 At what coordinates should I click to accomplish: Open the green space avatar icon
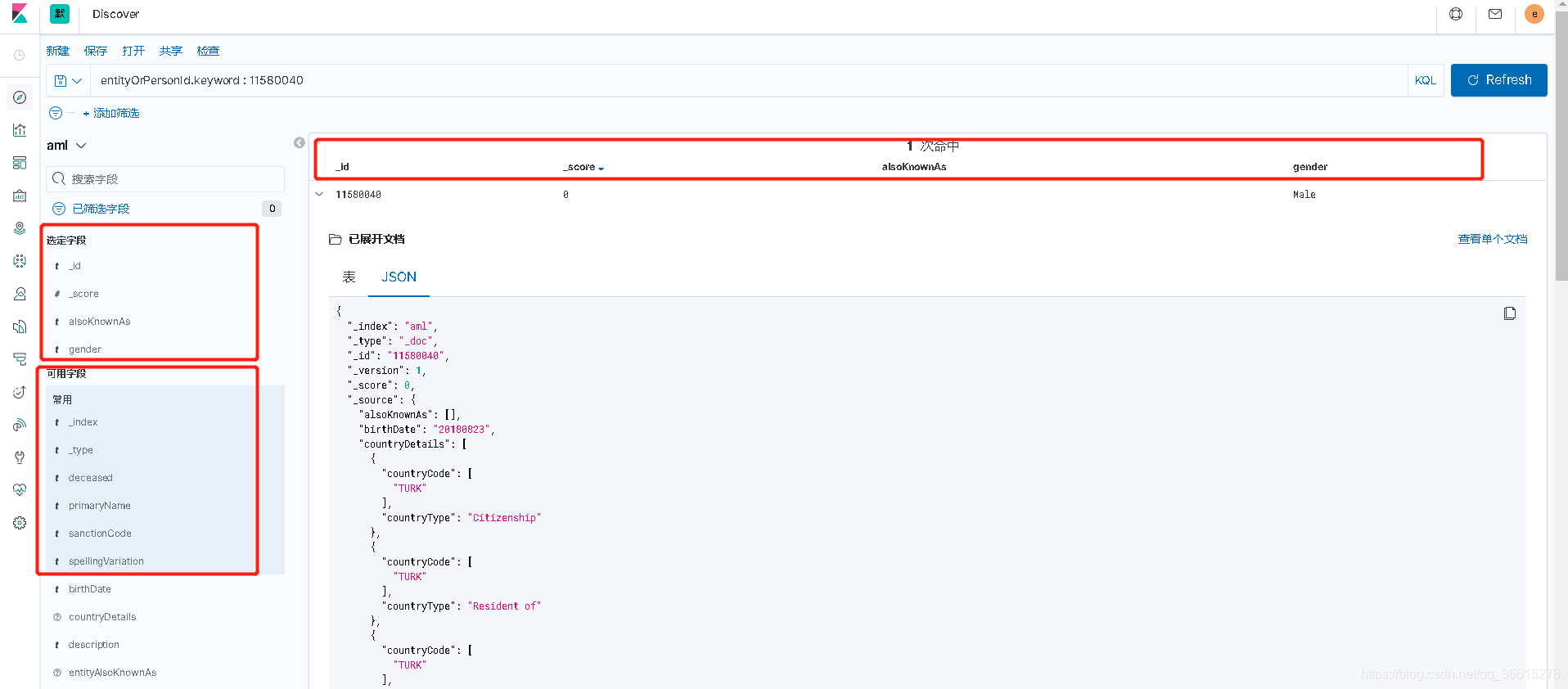tap(60, 14)
